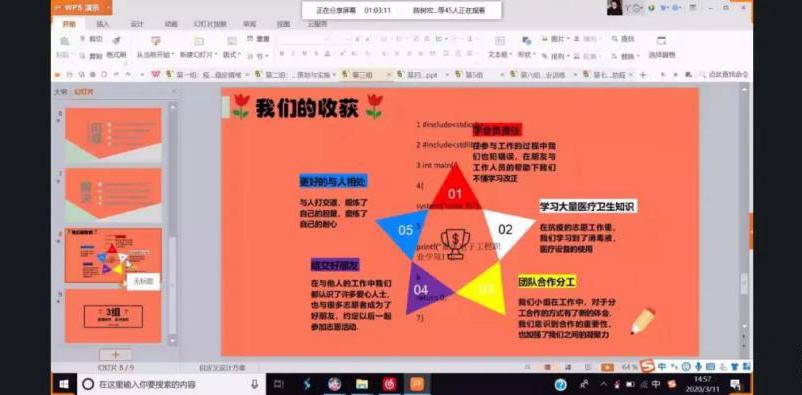This screenshot has width=802, height=395.
Task: Open WPS presentation app in the taskbar
Action: [417, 384]
